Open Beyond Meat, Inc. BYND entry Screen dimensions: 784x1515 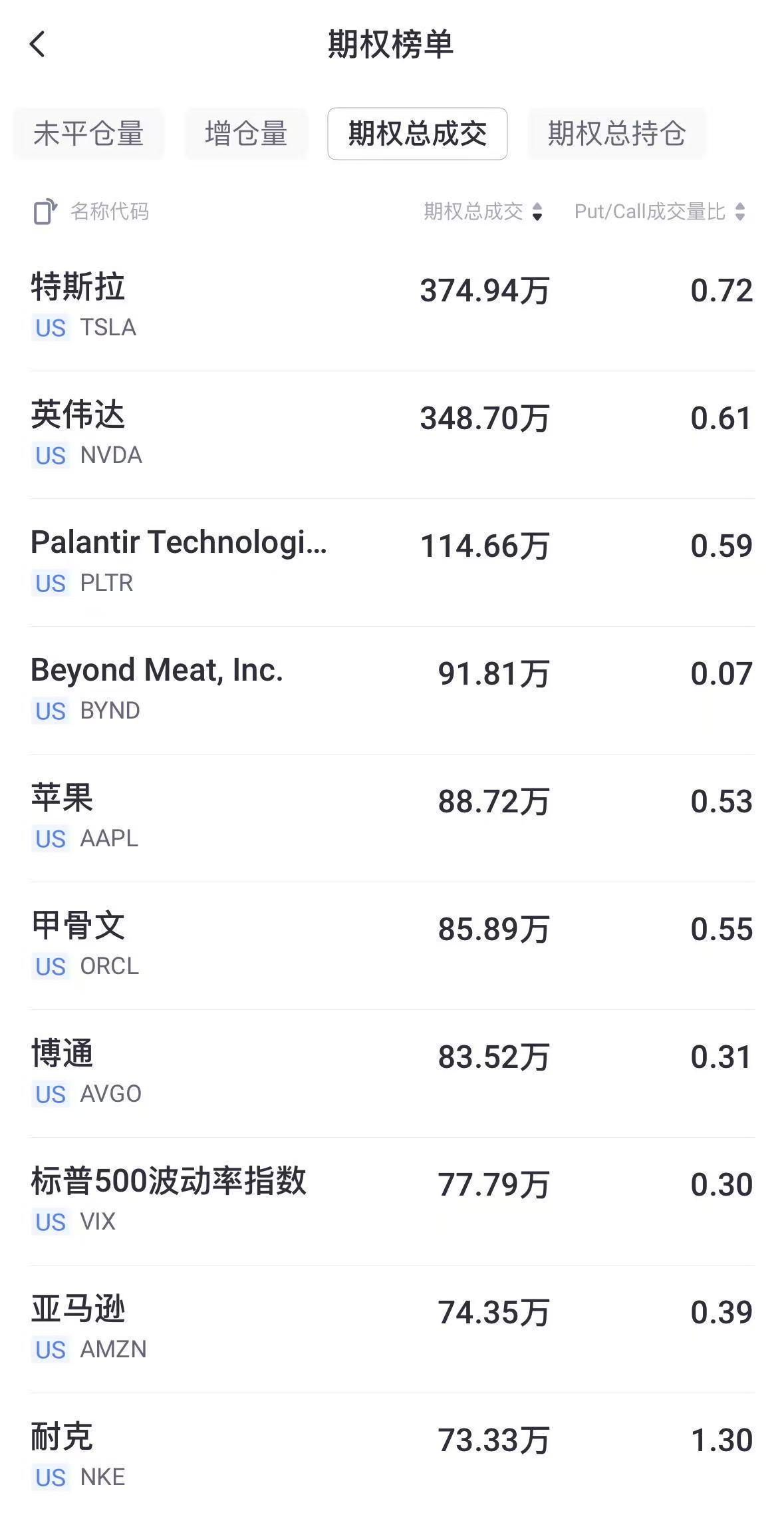tap(392, 690)
